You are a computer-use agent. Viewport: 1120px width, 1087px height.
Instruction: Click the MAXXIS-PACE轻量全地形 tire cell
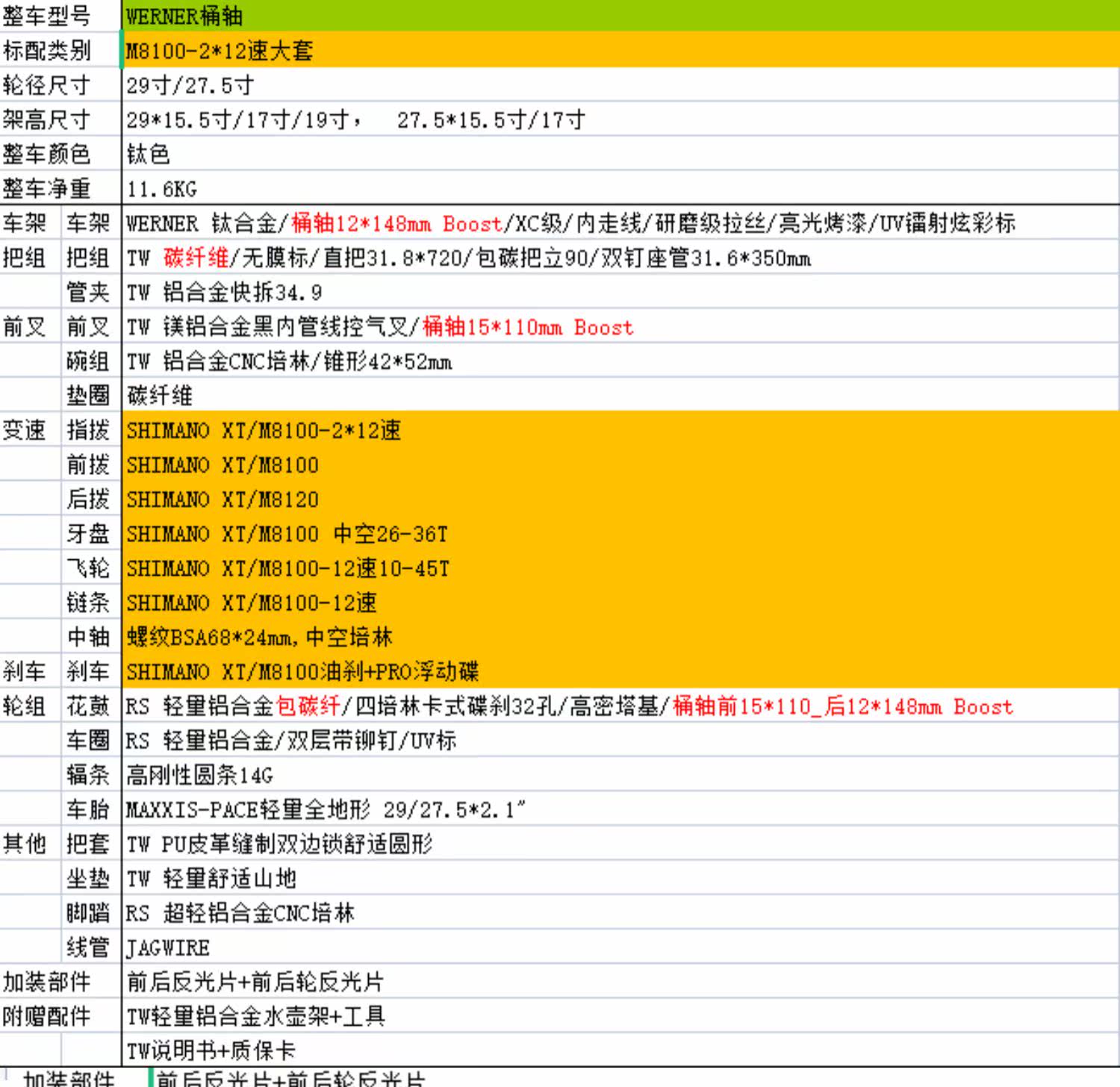(x=620, y=809)
